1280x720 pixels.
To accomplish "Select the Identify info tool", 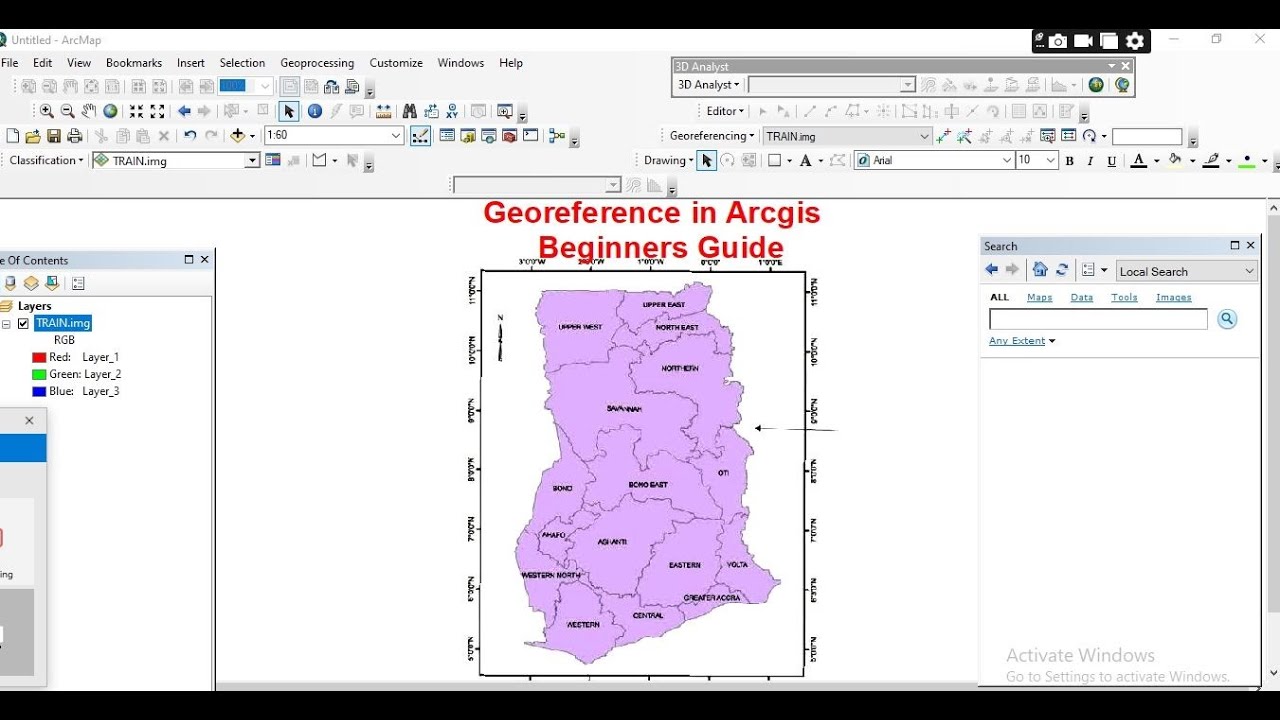I will click(315, 111).
